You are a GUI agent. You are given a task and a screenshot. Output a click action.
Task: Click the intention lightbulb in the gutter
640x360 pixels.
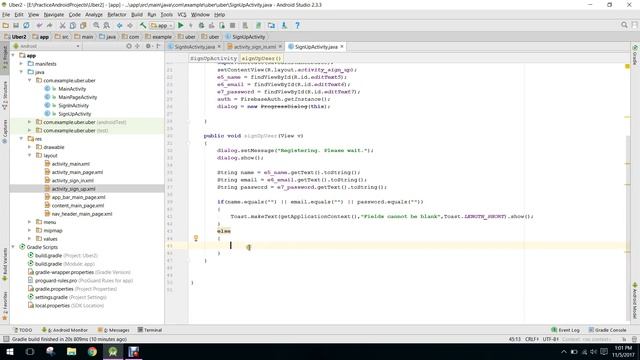point(196,238)
